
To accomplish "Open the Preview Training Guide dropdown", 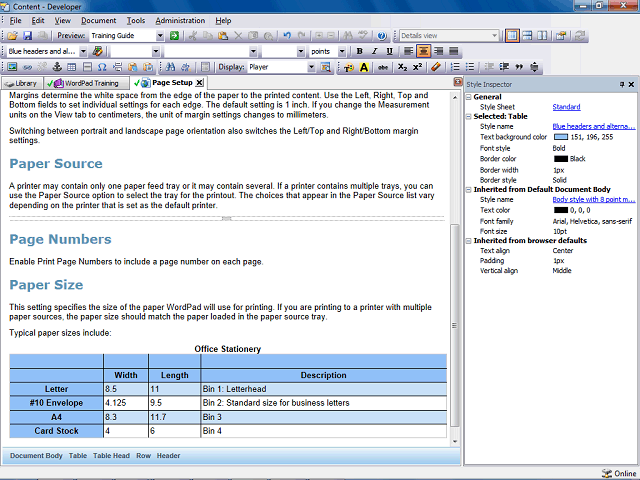I will [160, 36].
